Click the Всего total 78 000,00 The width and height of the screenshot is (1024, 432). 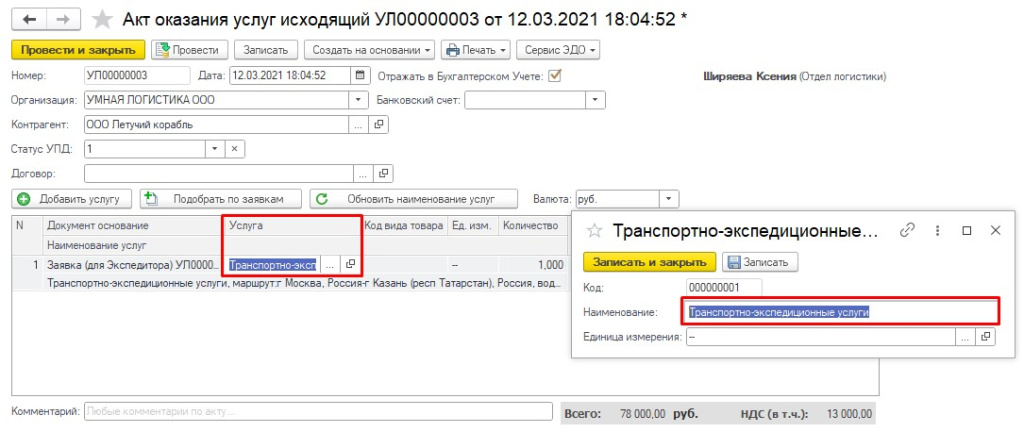click(x=641, y=414)
